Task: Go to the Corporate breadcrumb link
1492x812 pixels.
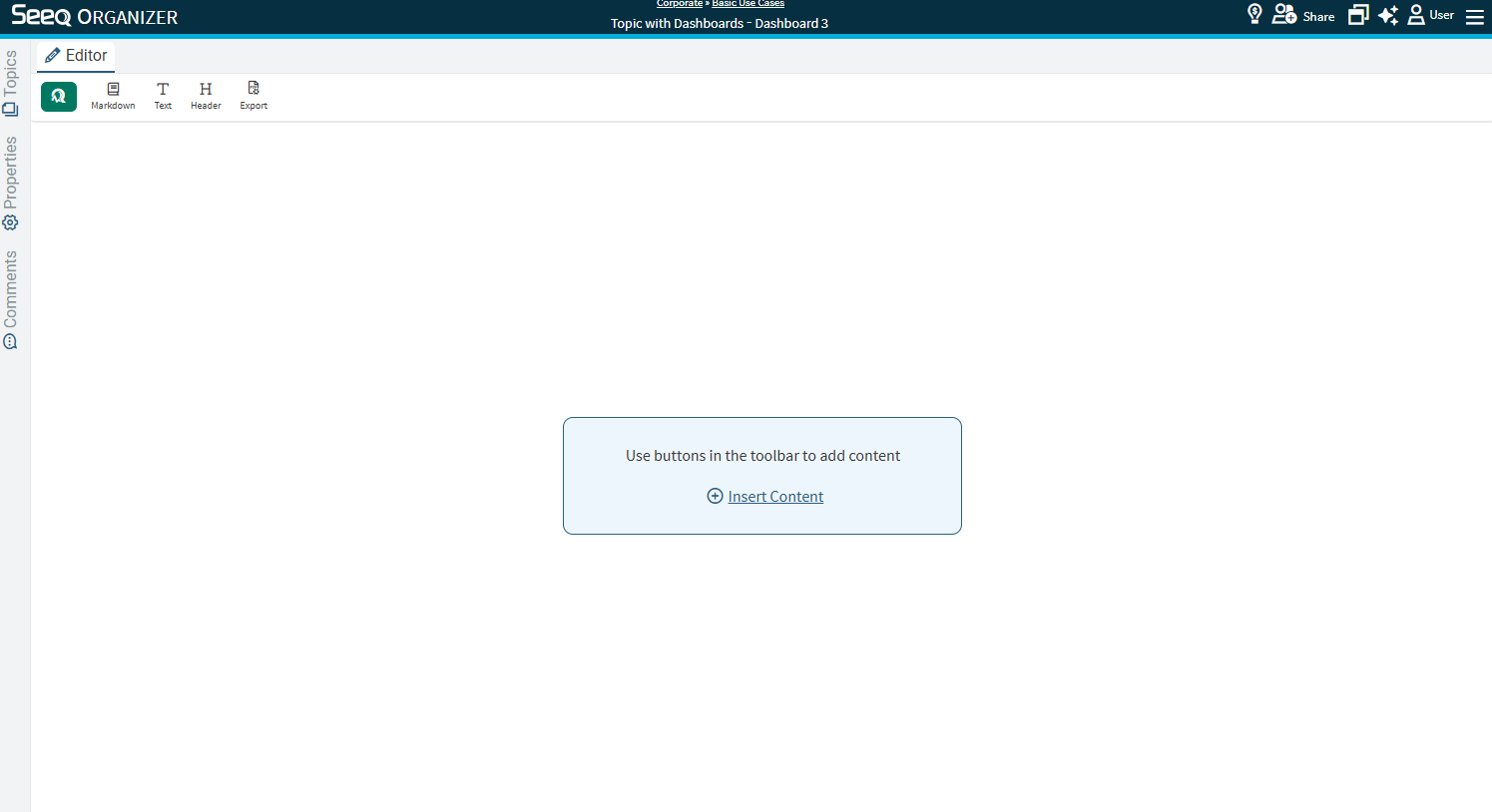Action: 680,4
